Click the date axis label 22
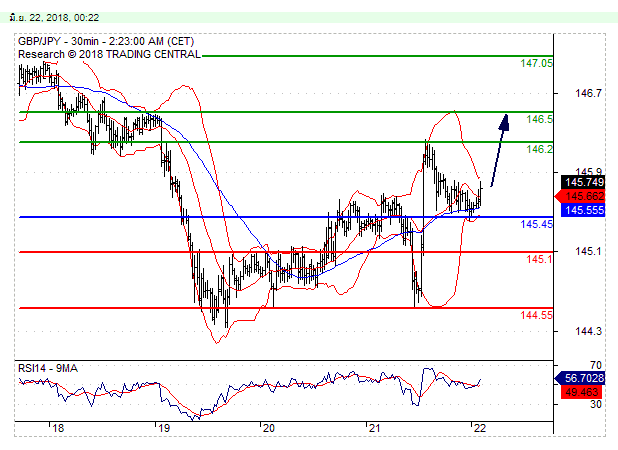 click(480, 428)
